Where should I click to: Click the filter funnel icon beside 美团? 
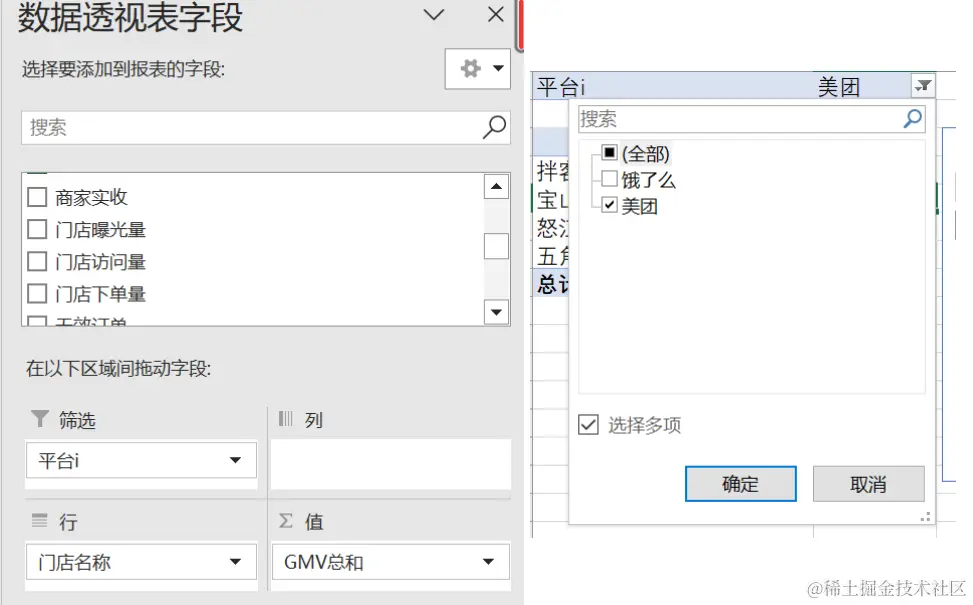tap(921, 86)
